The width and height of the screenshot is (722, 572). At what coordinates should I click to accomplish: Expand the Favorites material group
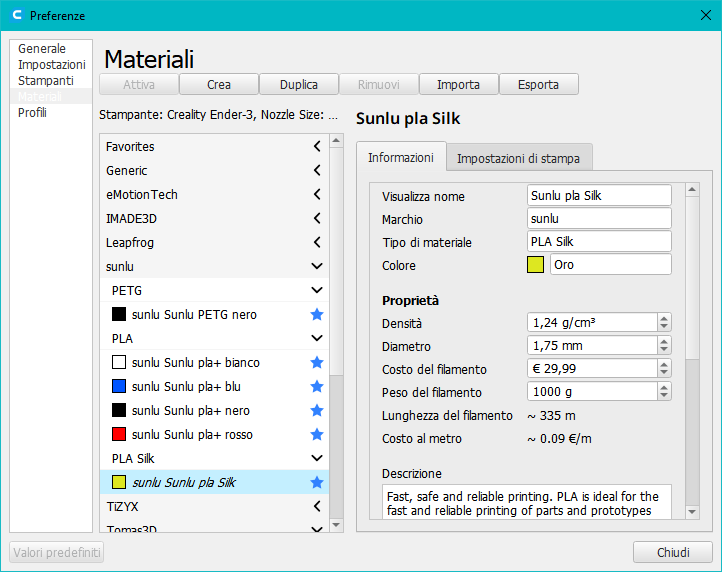click(x=317, y=146)
